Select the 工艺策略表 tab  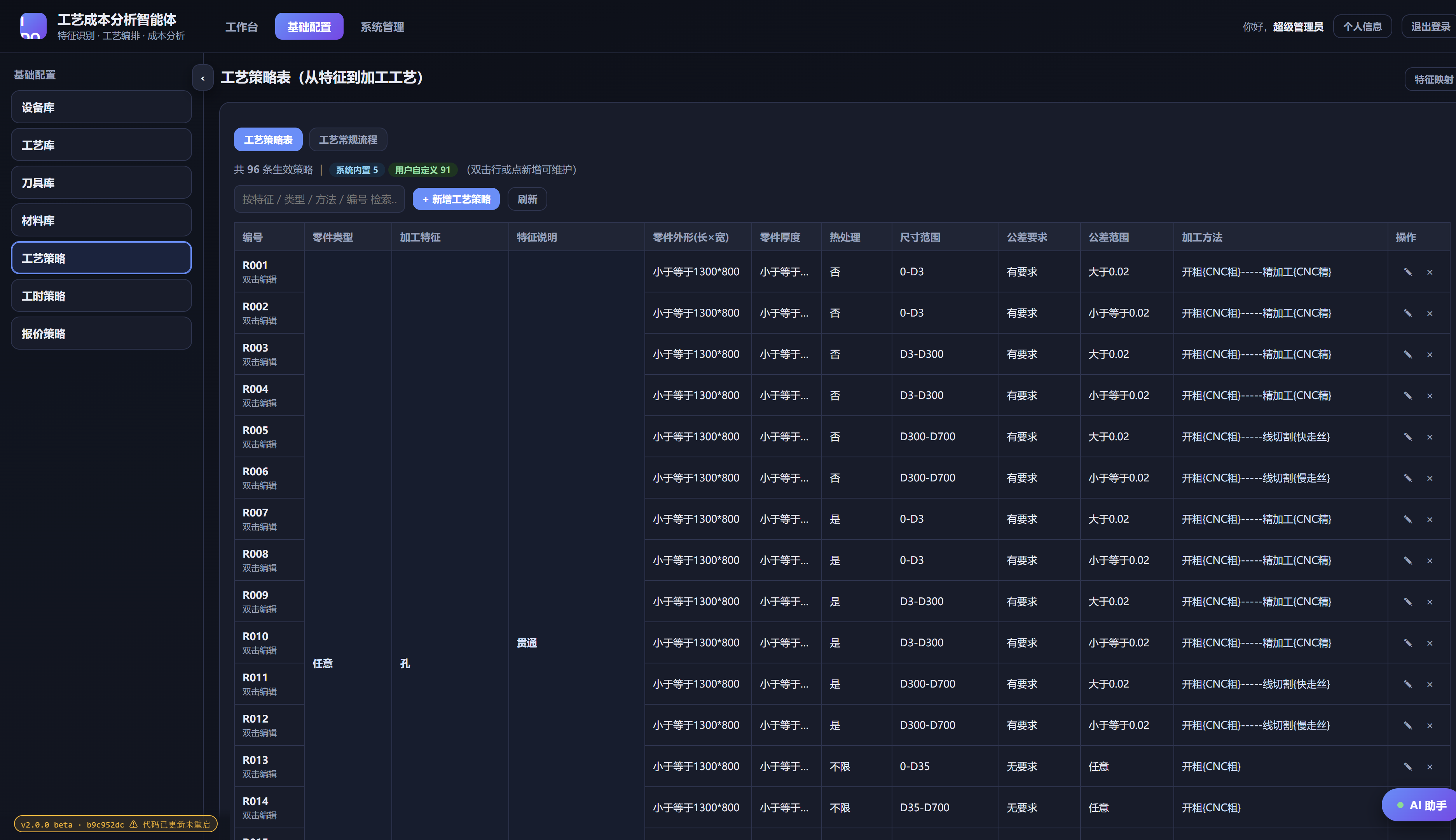pyautogui.click(x=268, y=140)
